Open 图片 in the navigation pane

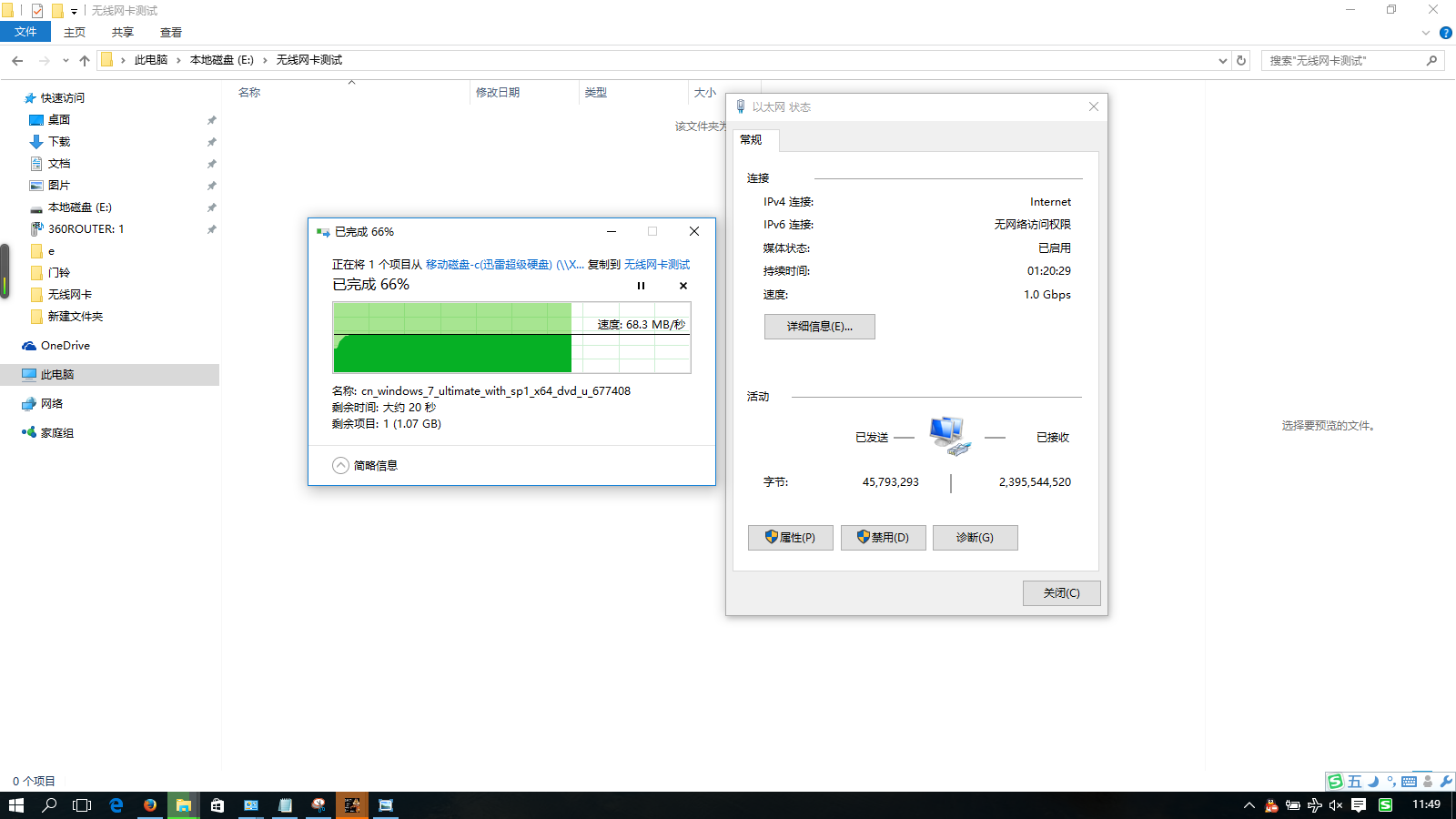pyautogui.click(x=59, y=186)
